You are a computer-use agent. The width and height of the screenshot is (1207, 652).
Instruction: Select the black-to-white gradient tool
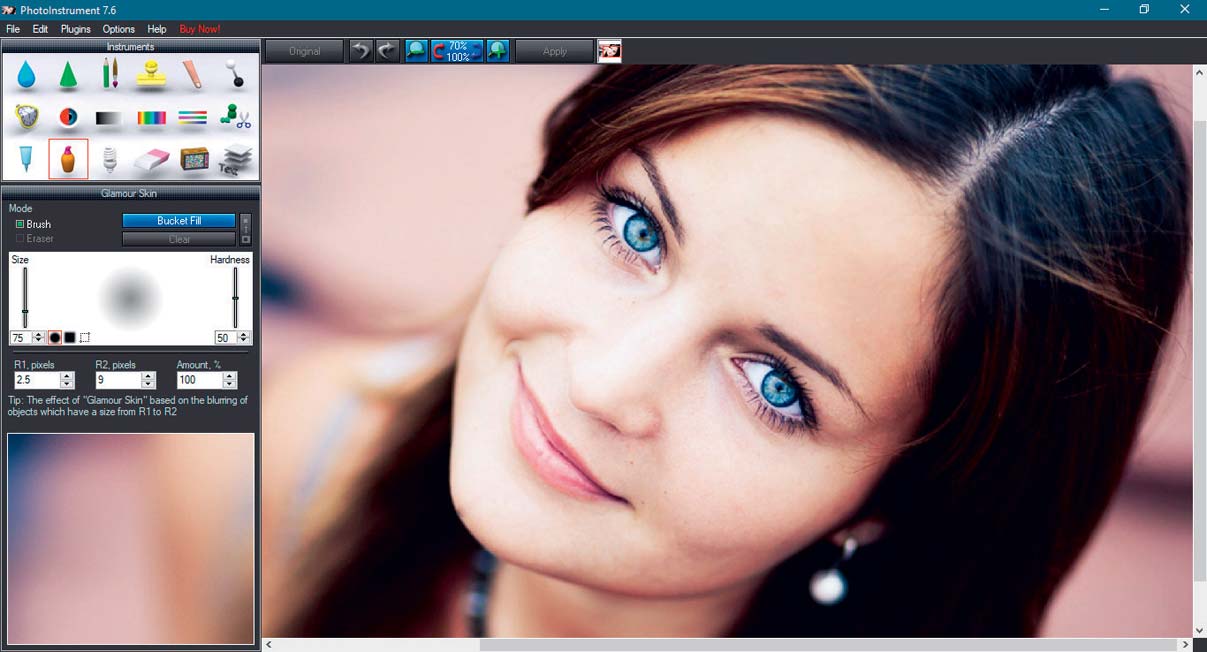(110, 118)
